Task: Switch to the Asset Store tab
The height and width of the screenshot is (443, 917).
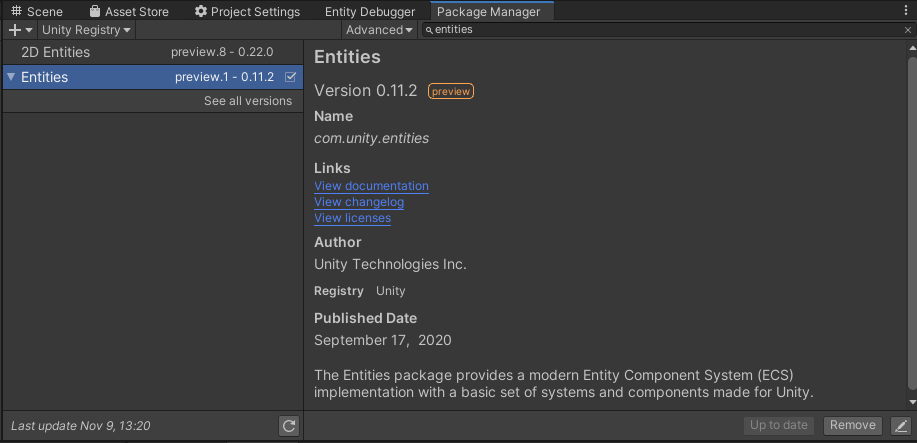Action: 129,11
